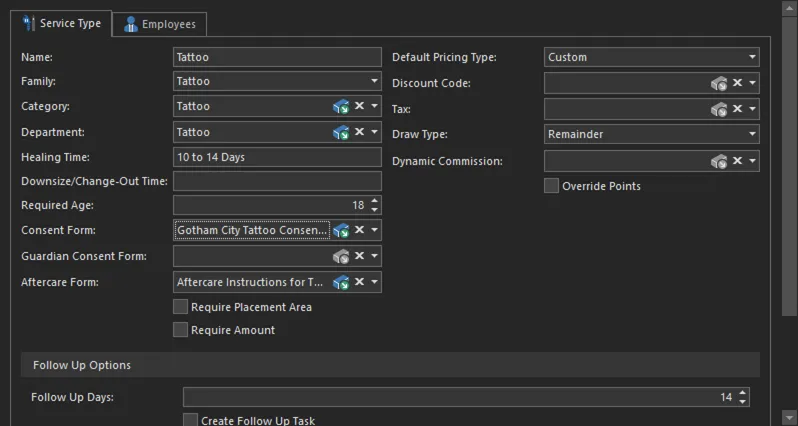The height and width of the screenshot is (426, 798).
Task: Clear the Dynamic Commission field with X
Action: point(737,161)
